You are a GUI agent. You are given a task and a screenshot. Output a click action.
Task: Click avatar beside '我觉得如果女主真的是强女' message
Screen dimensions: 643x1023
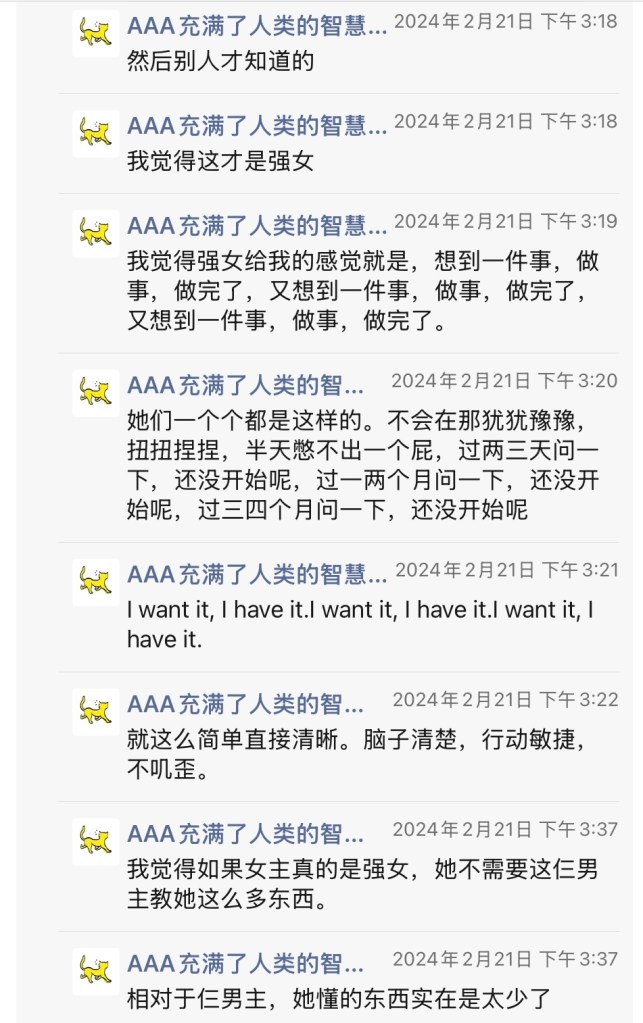[x=95, y=841]
